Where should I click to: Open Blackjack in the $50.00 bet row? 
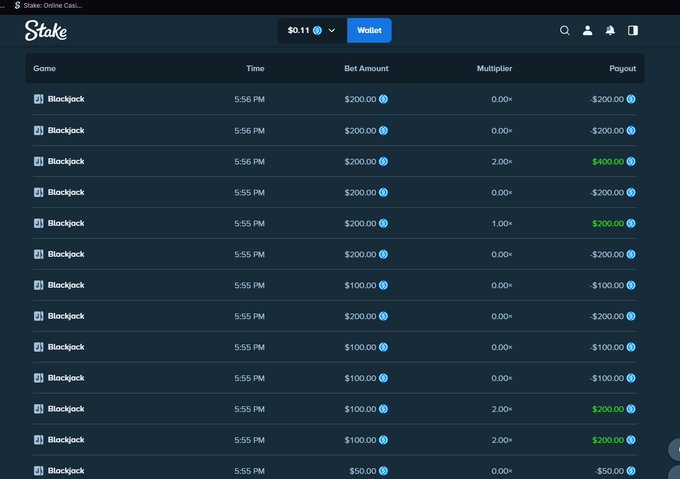tap(66, 471)
